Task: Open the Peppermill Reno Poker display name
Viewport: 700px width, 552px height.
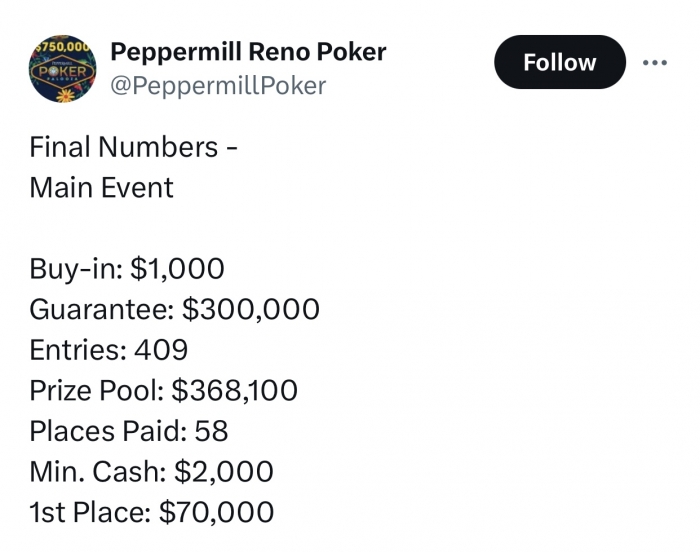Action: click(248, 52)
